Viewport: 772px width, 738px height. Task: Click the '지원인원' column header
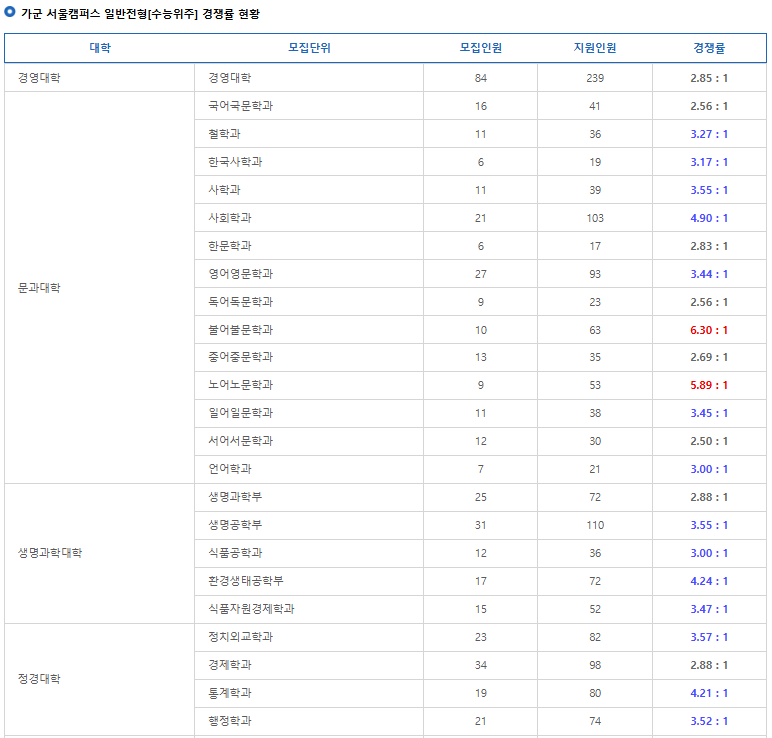point(595,48)
